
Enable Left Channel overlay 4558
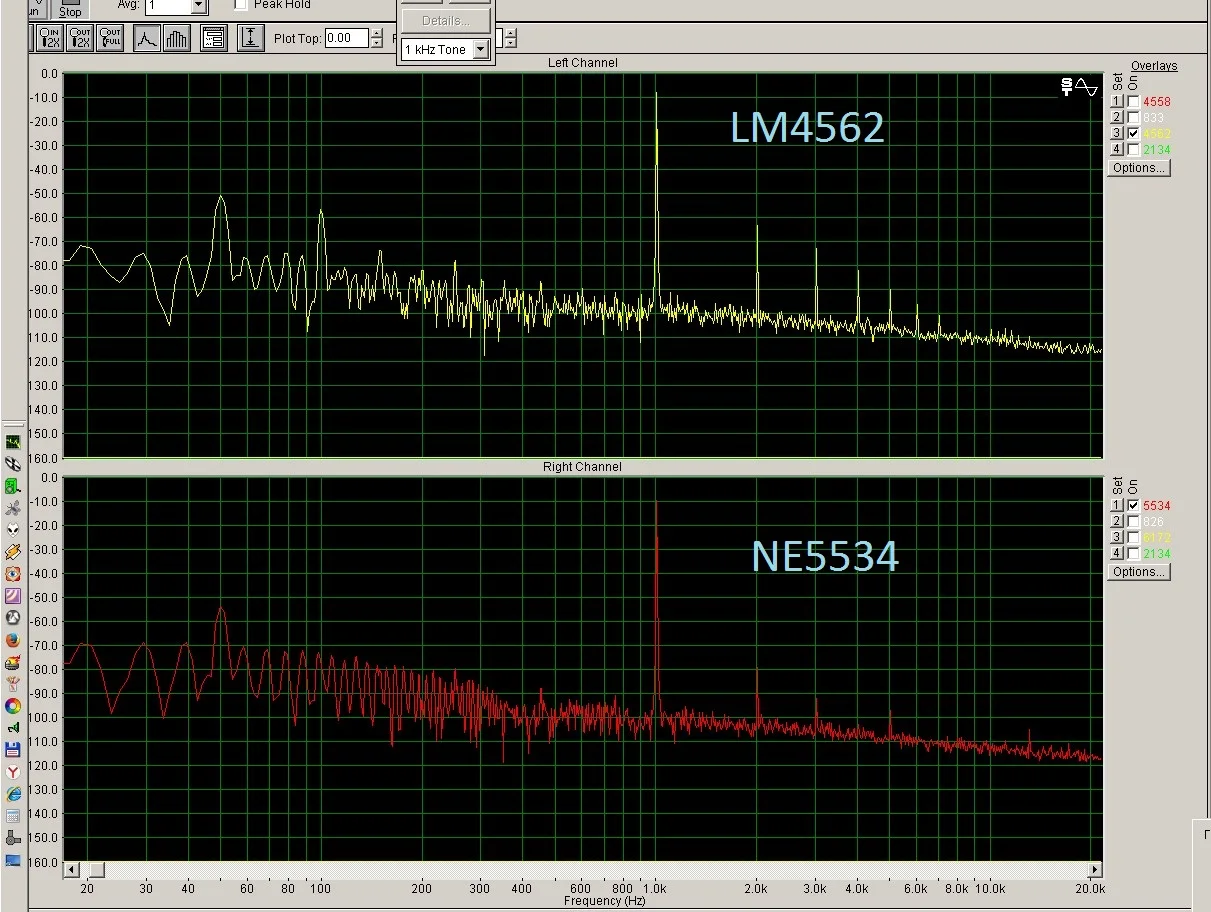(x=1133, y=102)
